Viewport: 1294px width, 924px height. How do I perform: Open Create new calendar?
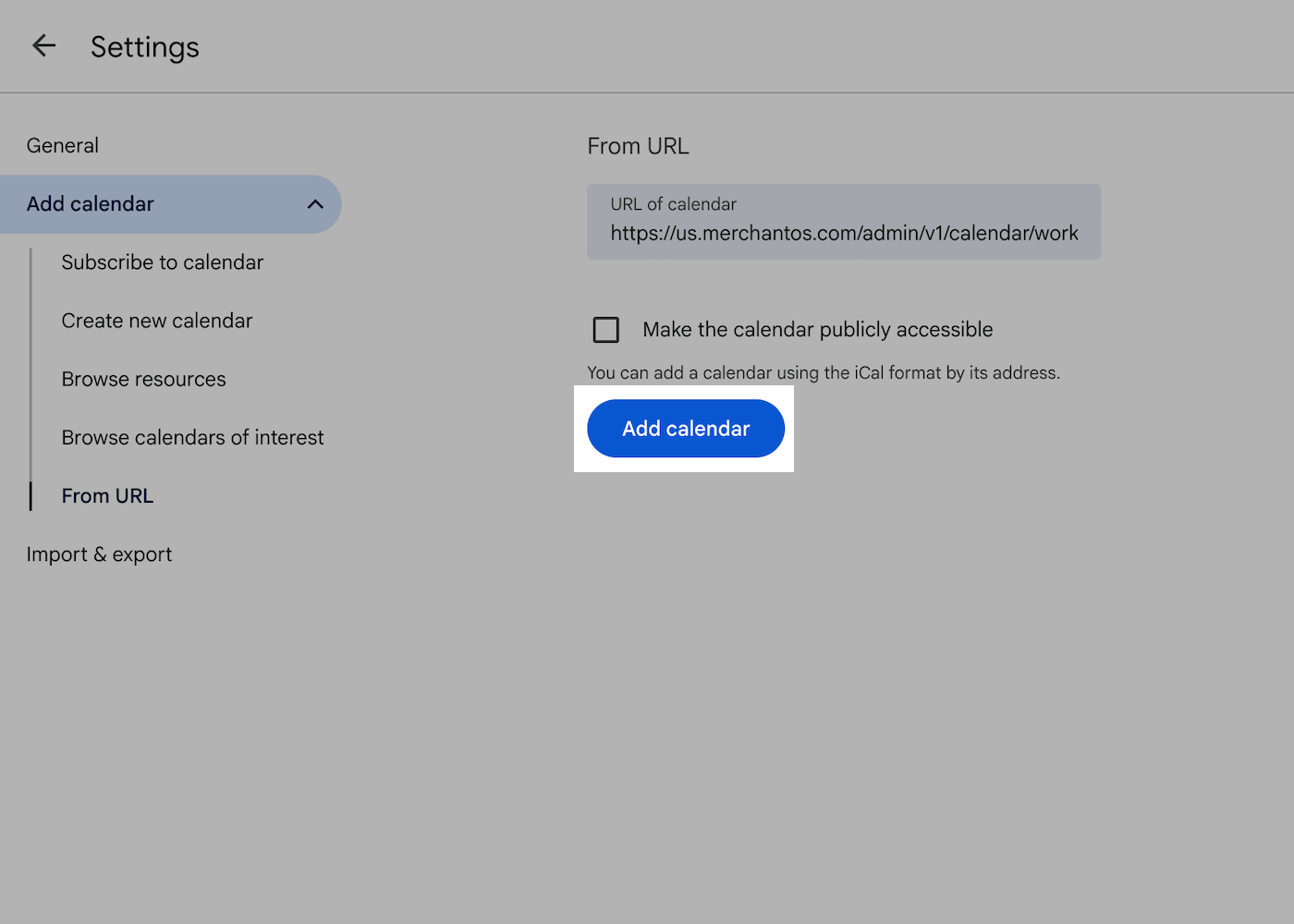[156, 321]
